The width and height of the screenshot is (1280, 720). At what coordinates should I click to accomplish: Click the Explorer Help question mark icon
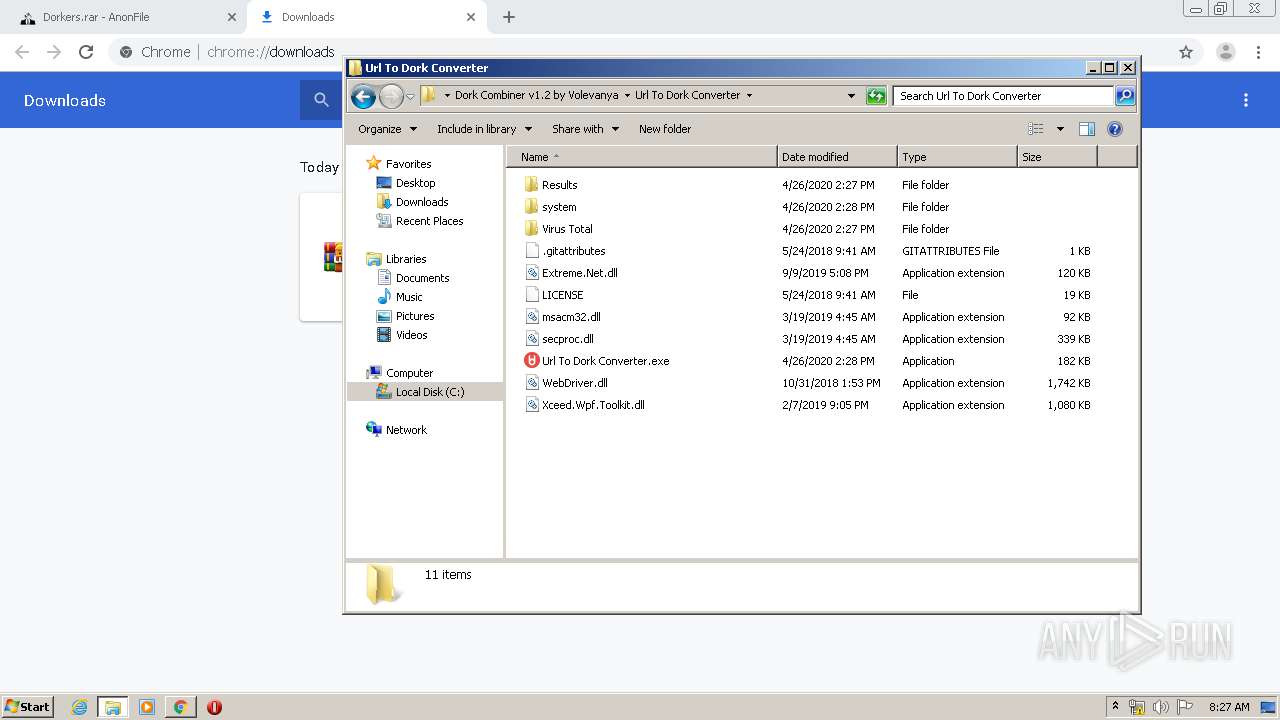[1115, 129]
